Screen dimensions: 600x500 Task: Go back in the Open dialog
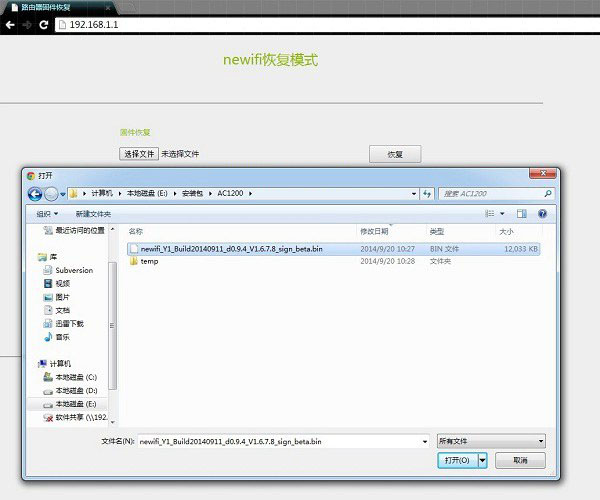[x=35, y=194]
